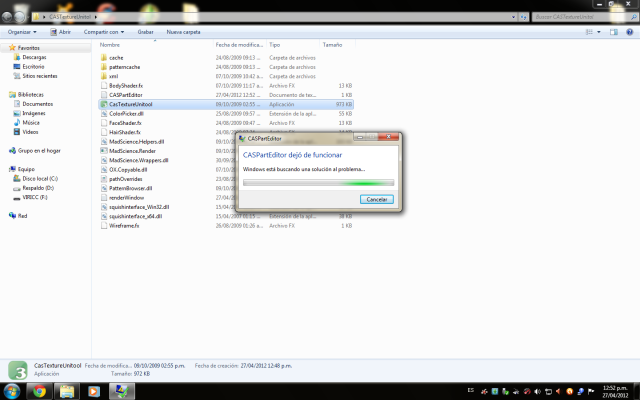This screenshot has height=400, width=640.
Task: Click the Windows Start button
Action: pos(11,390)
